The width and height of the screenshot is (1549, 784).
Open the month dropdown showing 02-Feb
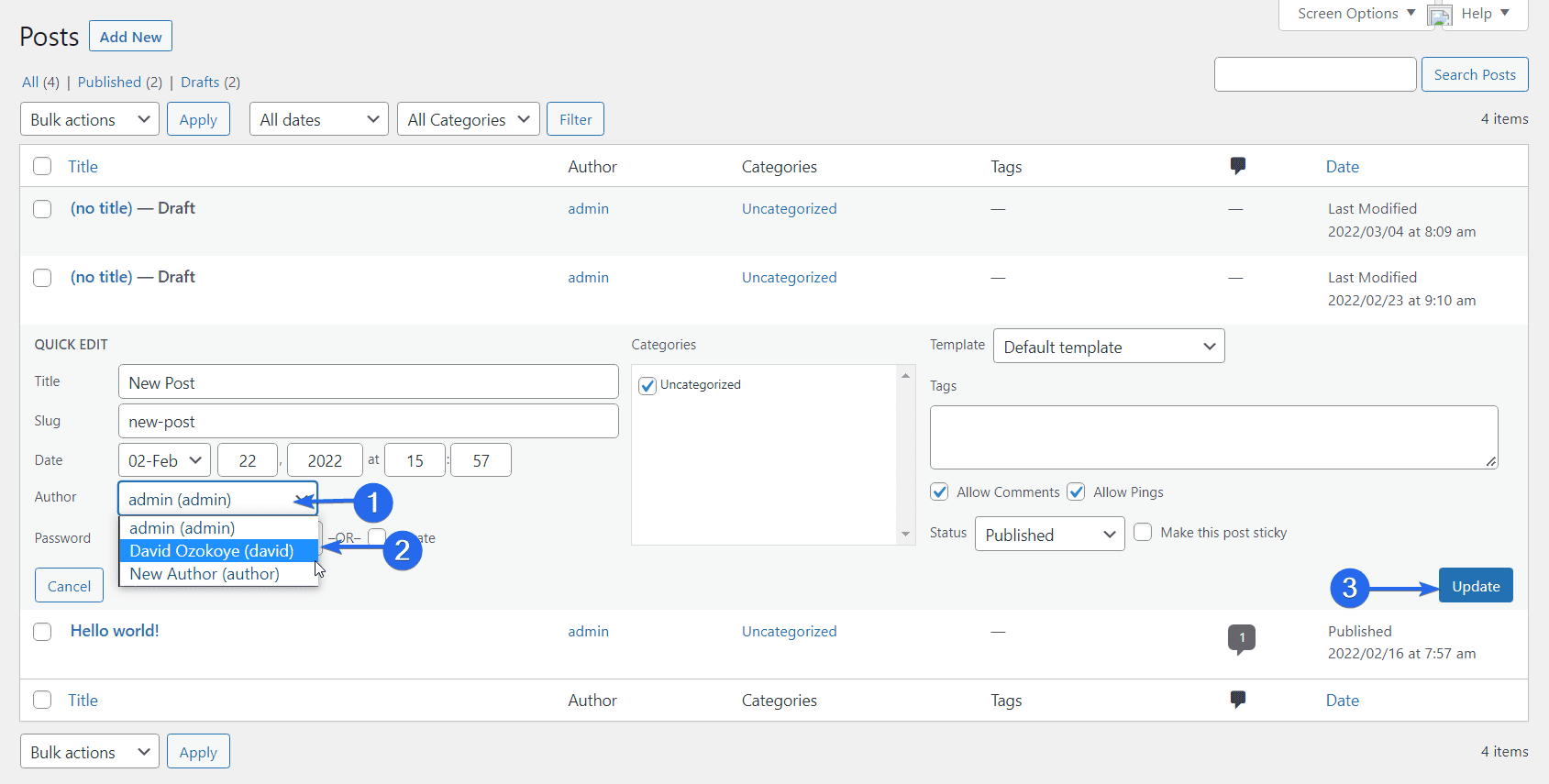click(164, 460)
